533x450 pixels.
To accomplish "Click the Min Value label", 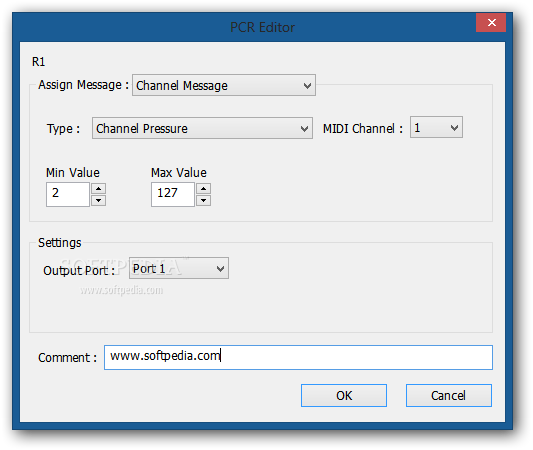I will click(x=73, y=173).
